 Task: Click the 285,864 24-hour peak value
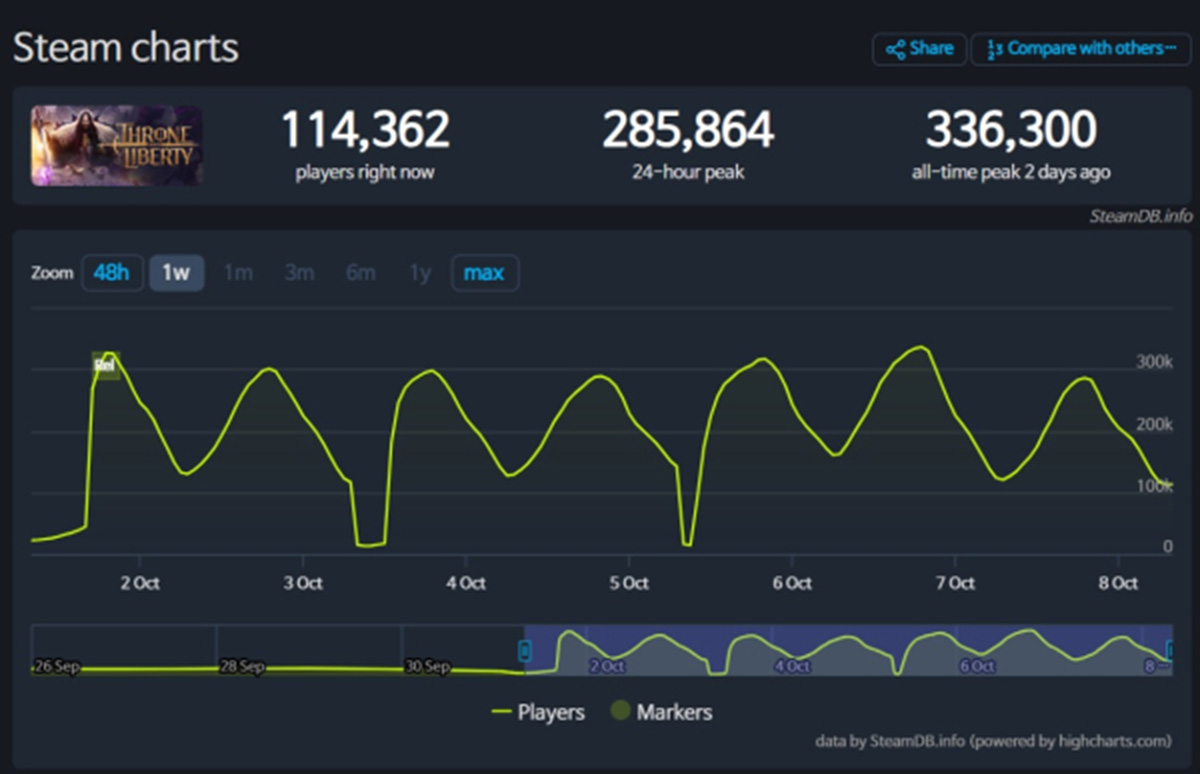688,130
